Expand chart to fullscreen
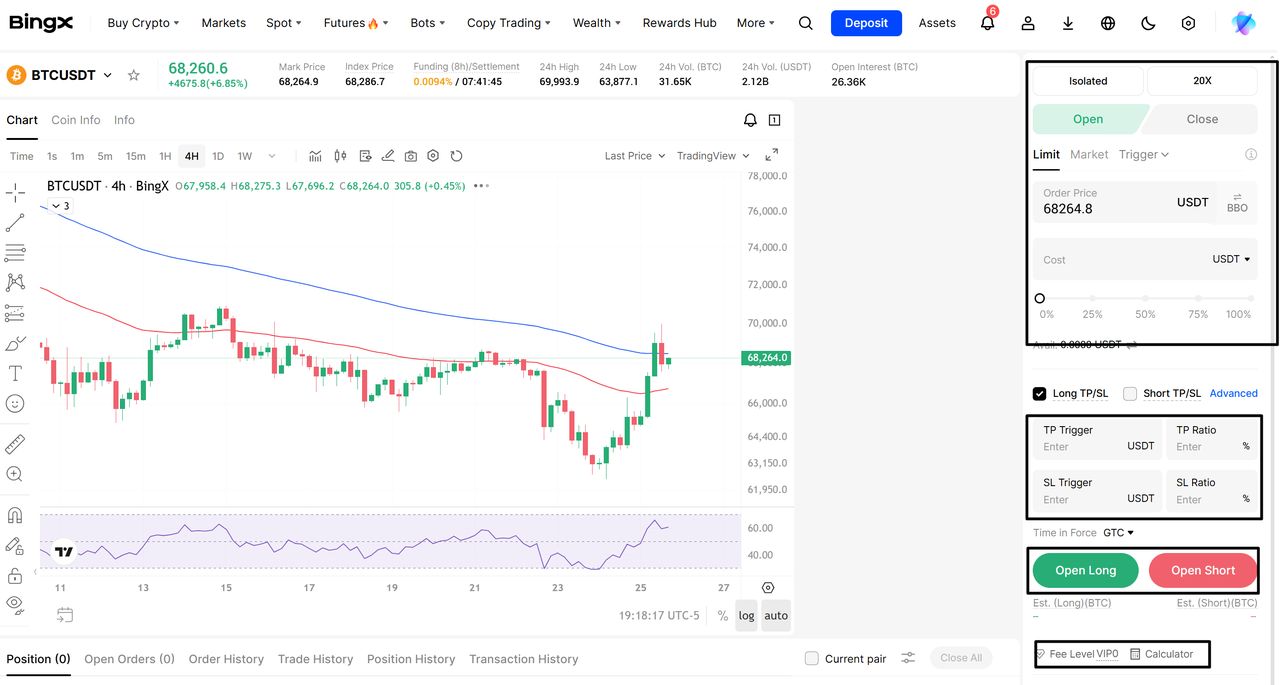This screenshot has width=1280, height=685. 772,156
